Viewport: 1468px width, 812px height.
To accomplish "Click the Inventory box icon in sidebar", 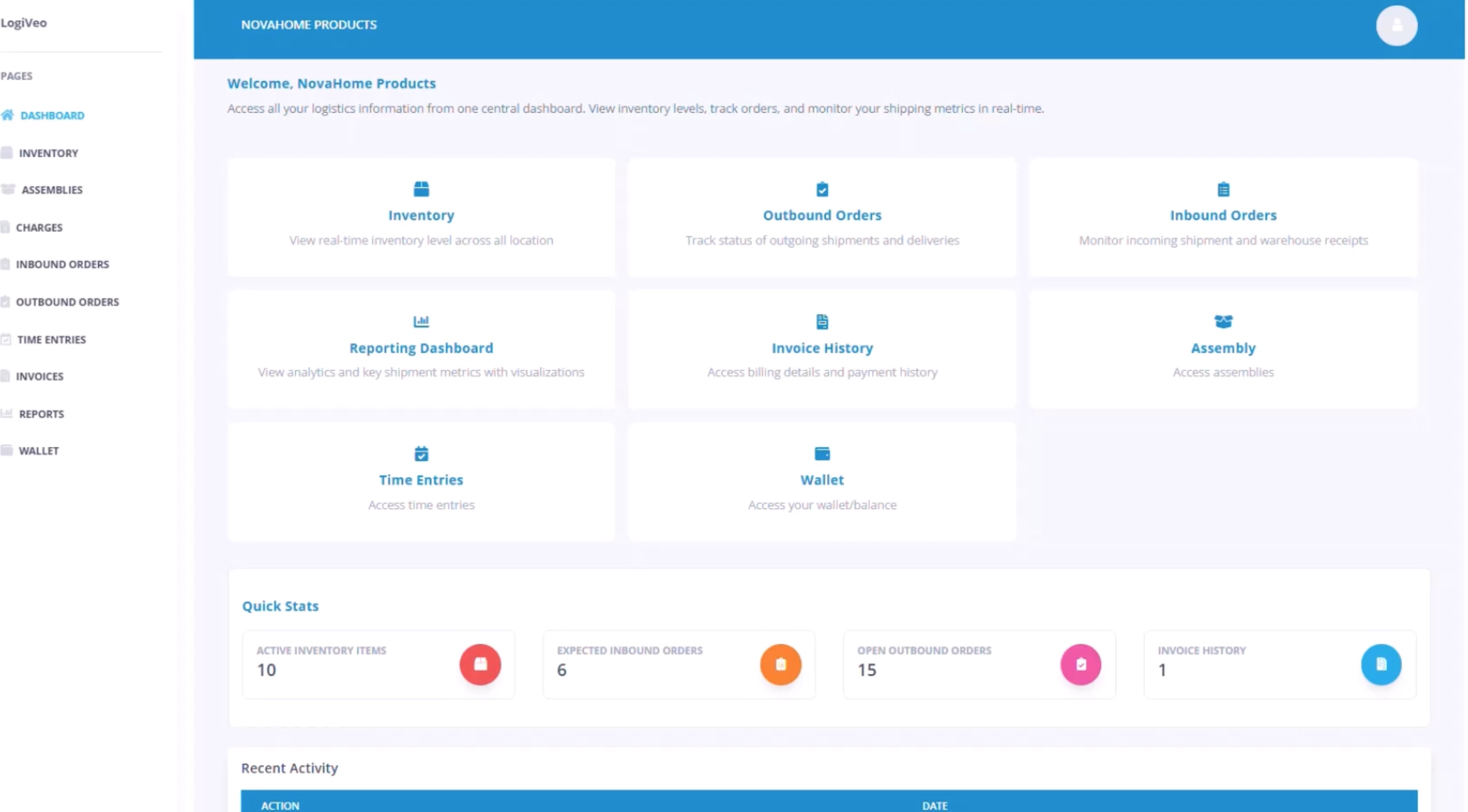I will [x=6, y=153].
